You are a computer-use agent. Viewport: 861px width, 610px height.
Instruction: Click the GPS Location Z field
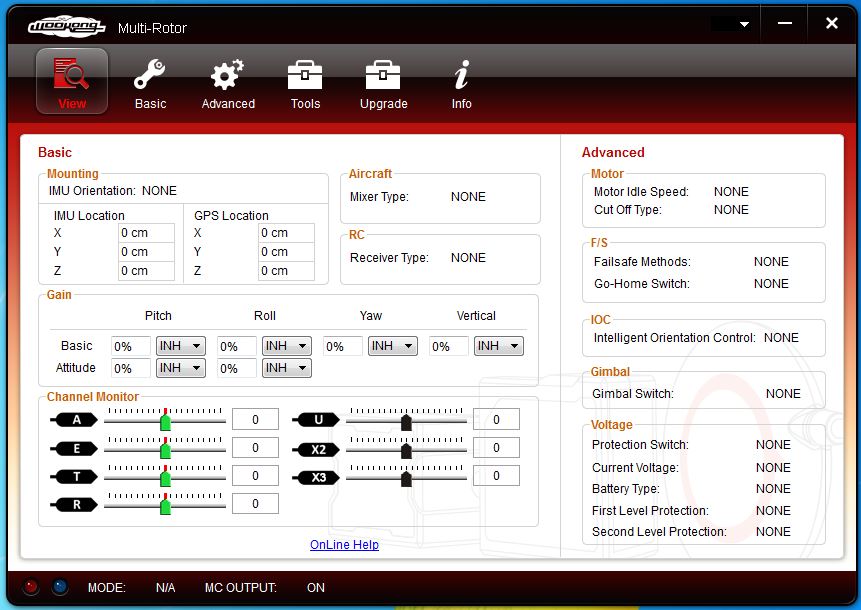pos(286,271)
